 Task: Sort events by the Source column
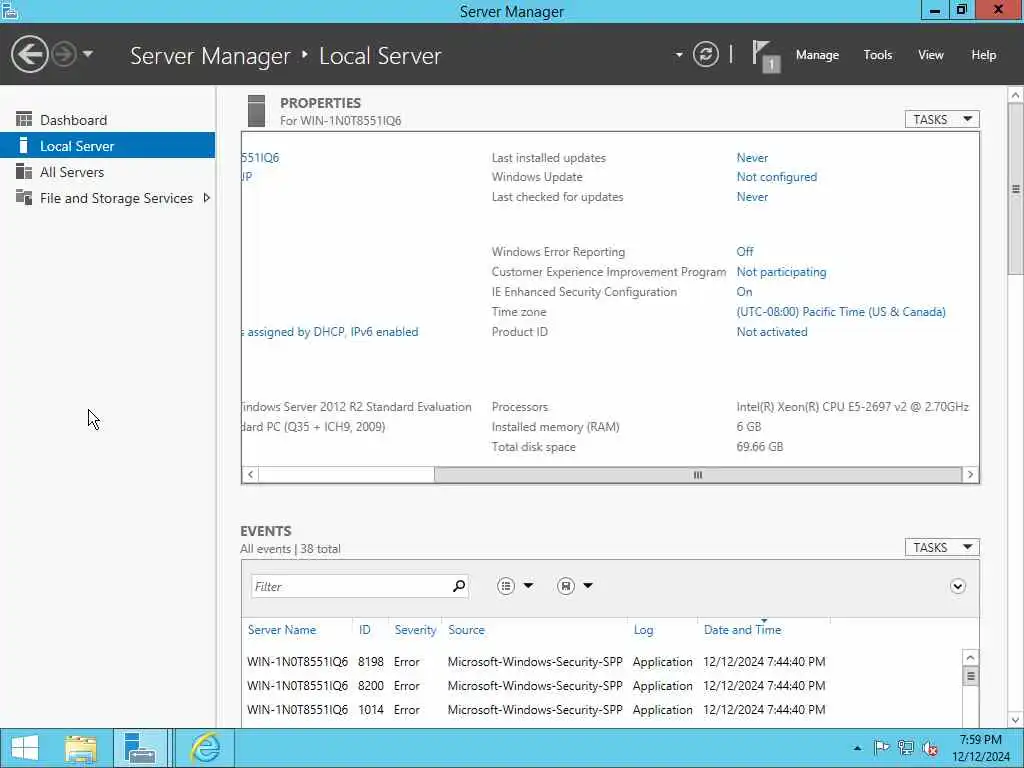pyautogui.click(x=466, y=630)
